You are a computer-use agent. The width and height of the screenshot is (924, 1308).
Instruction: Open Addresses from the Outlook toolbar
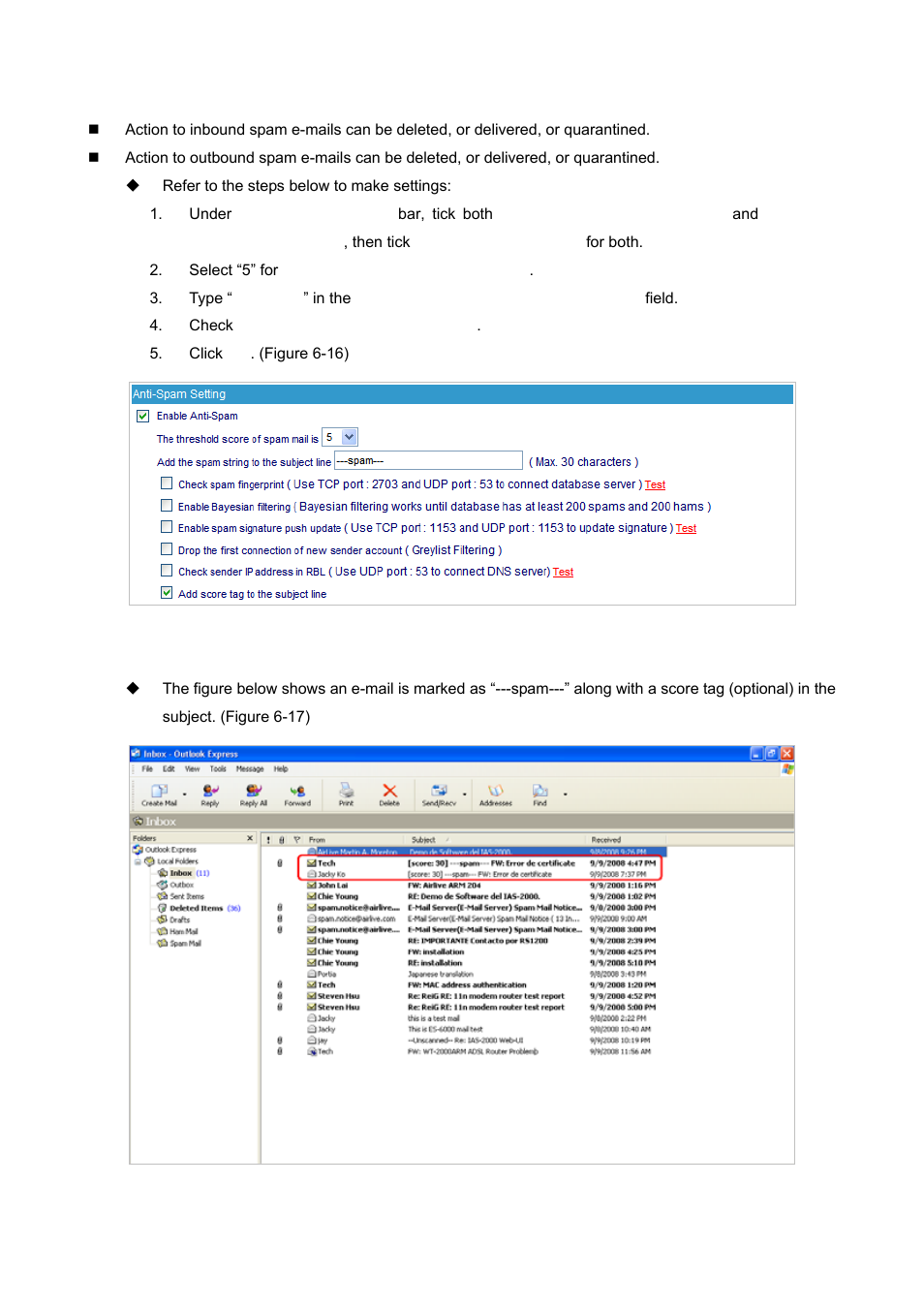(x=496, y=794)
